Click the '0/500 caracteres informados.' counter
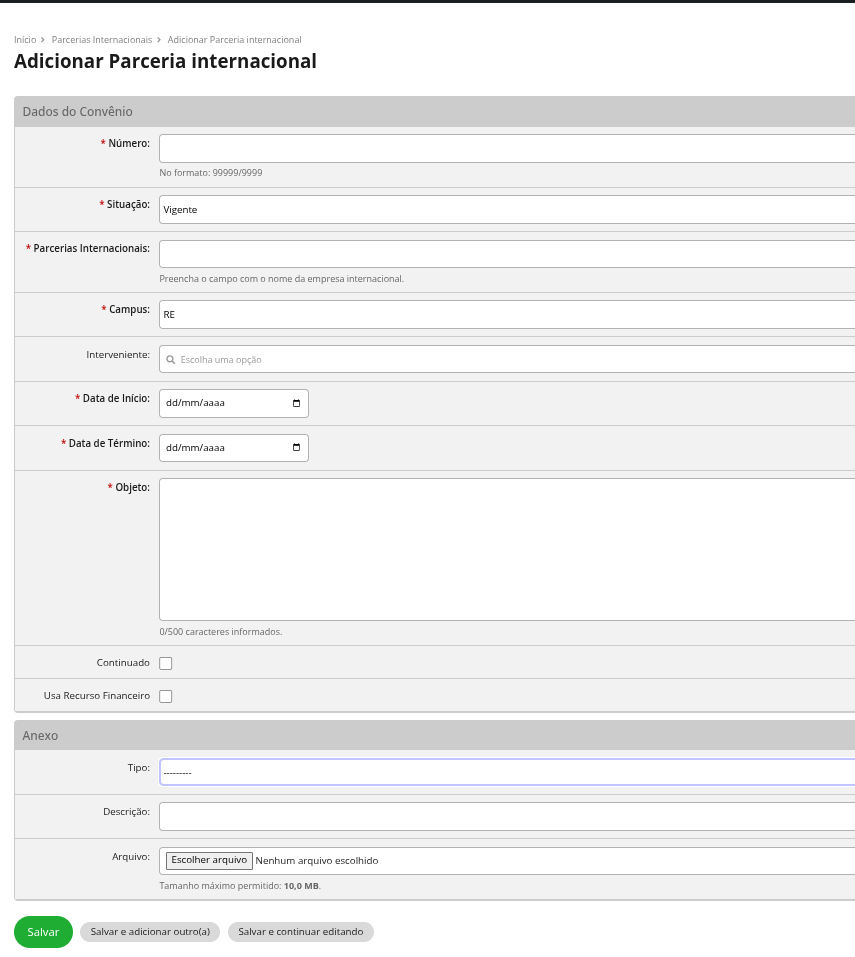Viewport: 855px width, 957px height. pyautogui.click(x=221, y=632)
